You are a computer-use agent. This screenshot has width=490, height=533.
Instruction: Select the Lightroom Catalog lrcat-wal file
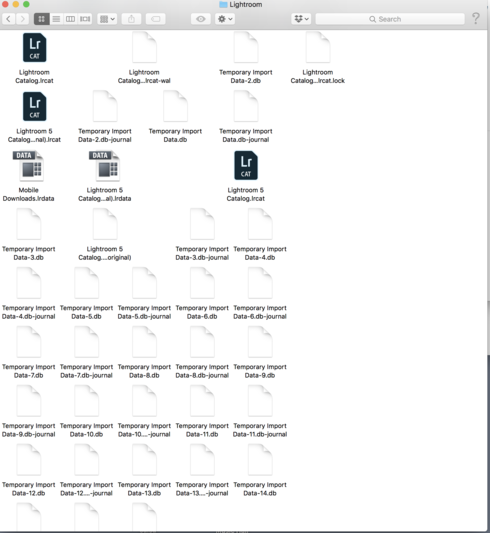(x=144, y=48)
